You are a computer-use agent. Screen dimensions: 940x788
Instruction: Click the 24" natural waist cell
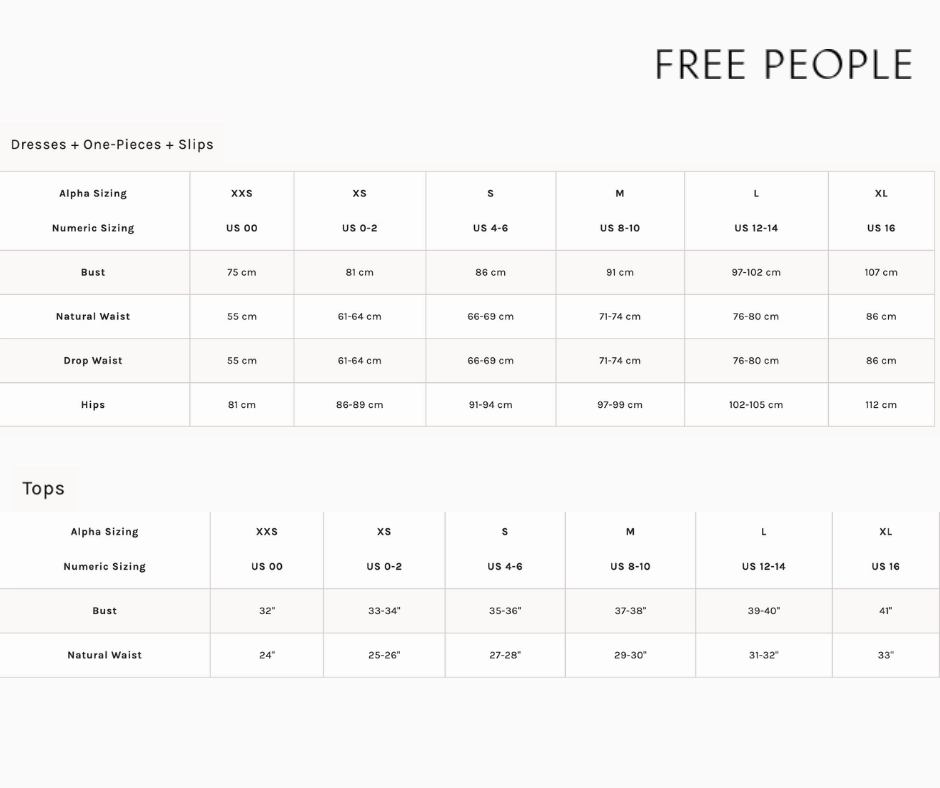267,655
